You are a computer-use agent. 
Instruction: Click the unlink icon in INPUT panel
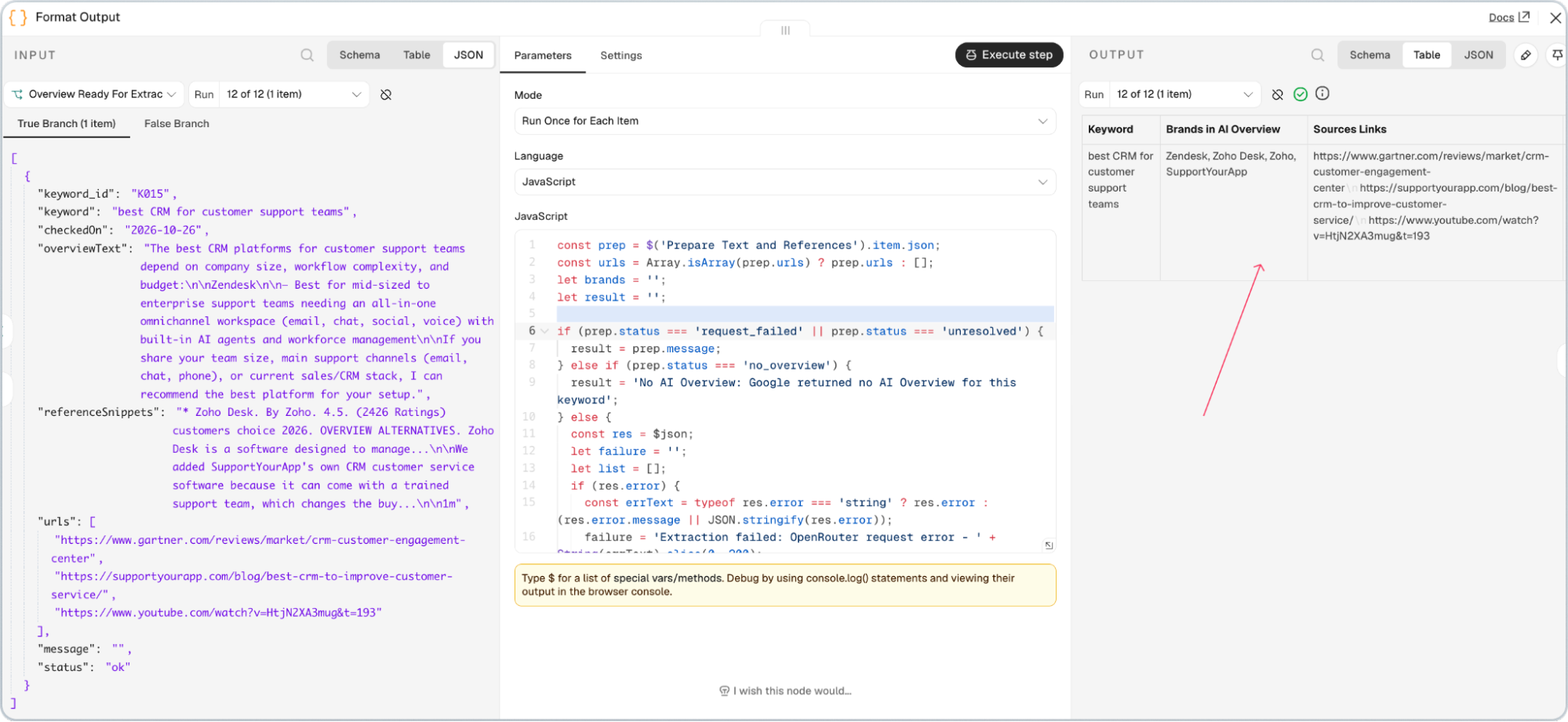click(x=386, y=94)
